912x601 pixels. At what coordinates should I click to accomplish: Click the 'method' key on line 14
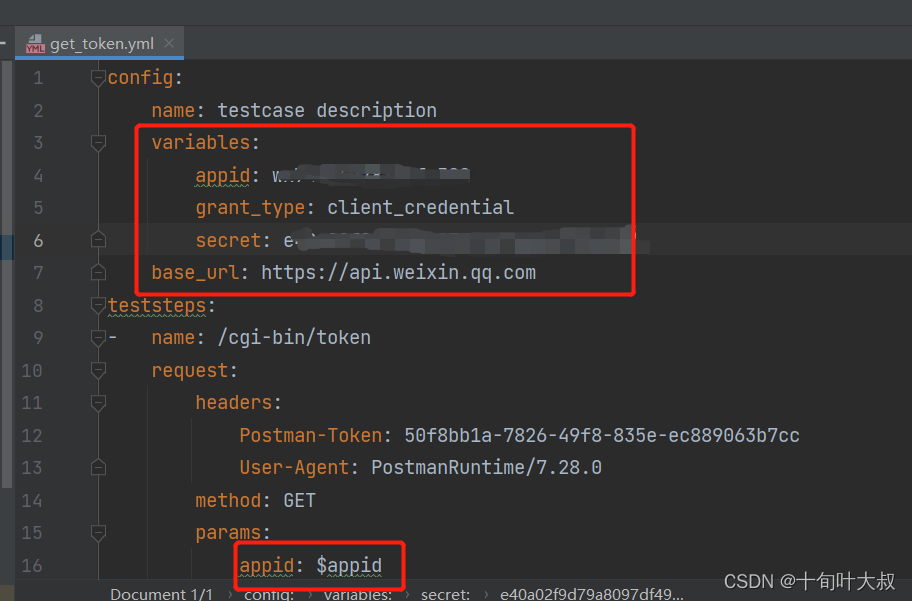[x=228, y=501]
